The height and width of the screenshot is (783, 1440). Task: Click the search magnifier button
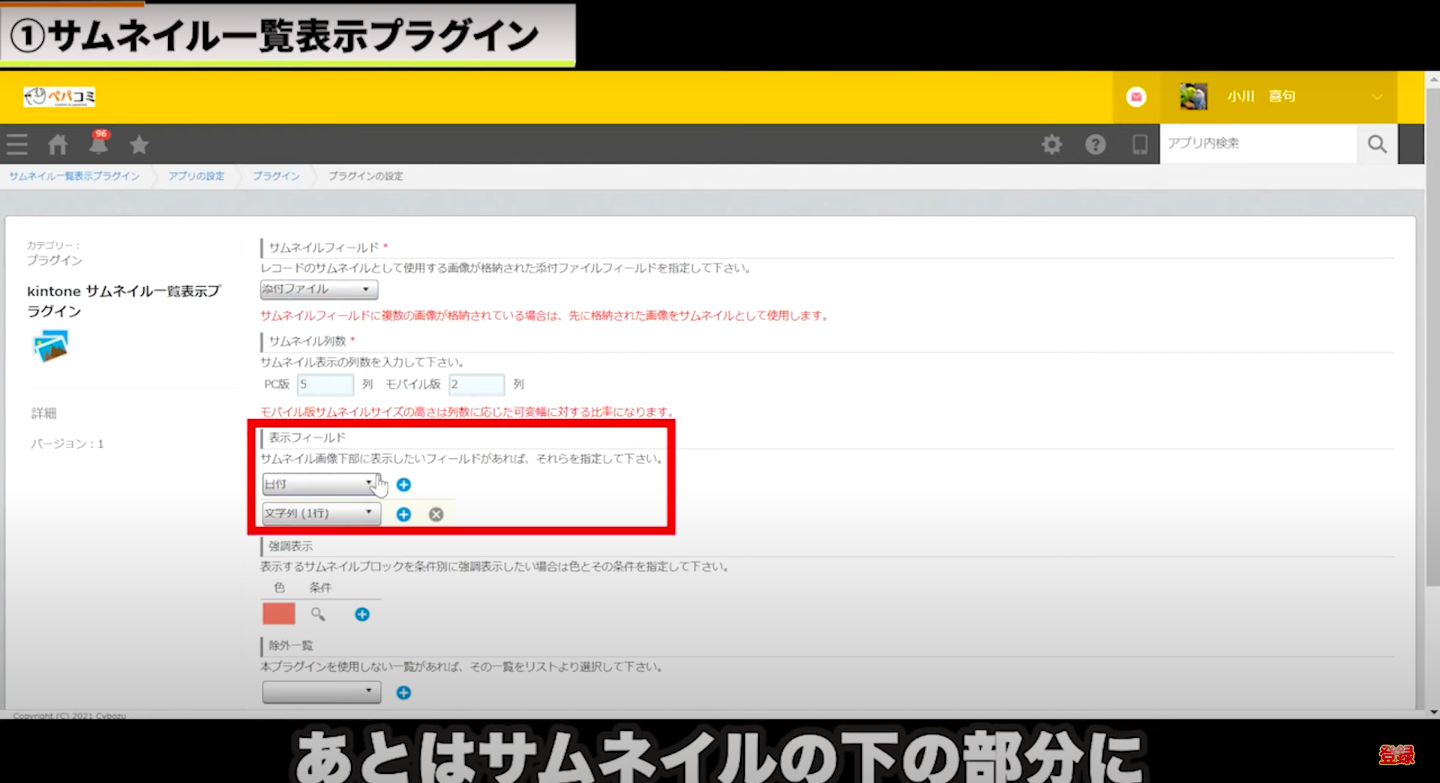click(x=1377, y=145)
